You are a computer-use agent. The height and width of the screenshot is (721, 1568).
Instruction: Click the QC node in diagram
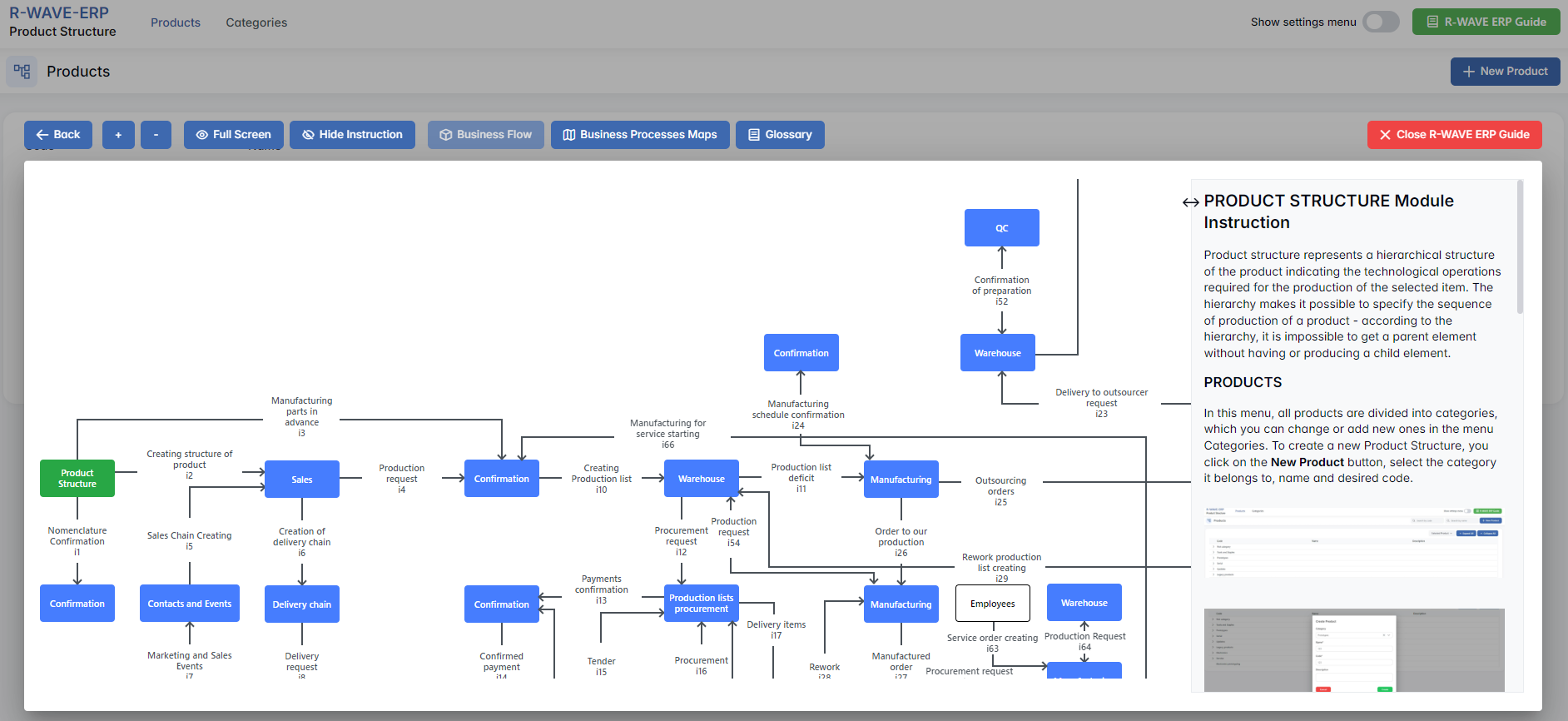1001,228
